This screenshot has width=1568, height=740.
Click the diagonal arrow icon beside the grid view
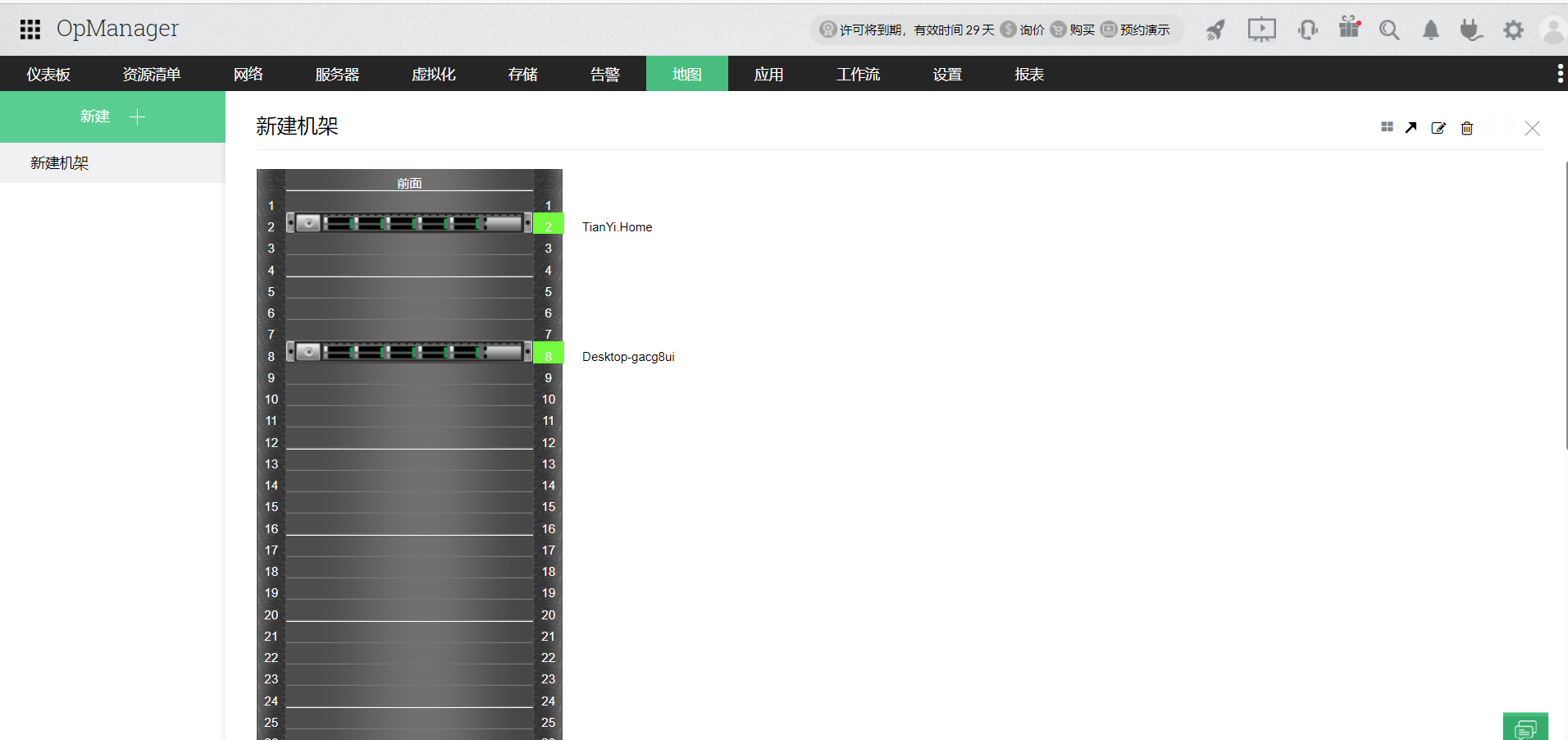[1411, 127]
